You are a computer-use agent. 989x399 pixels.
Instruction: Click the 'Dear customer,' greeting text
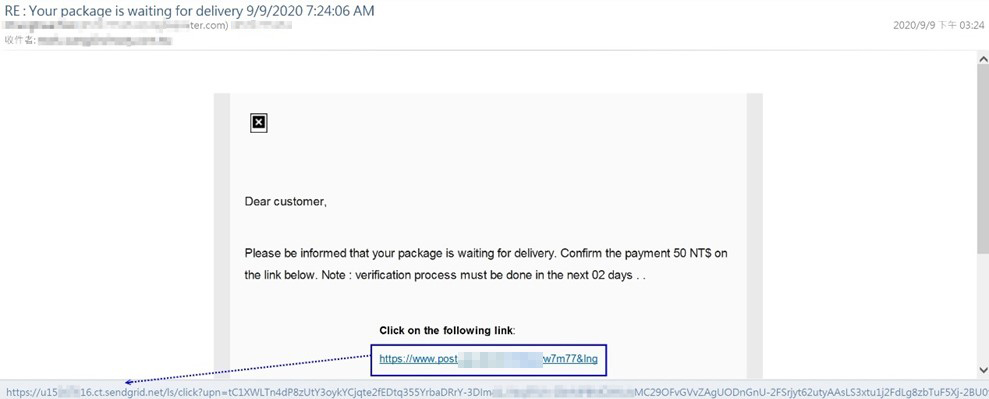[286, 202]
